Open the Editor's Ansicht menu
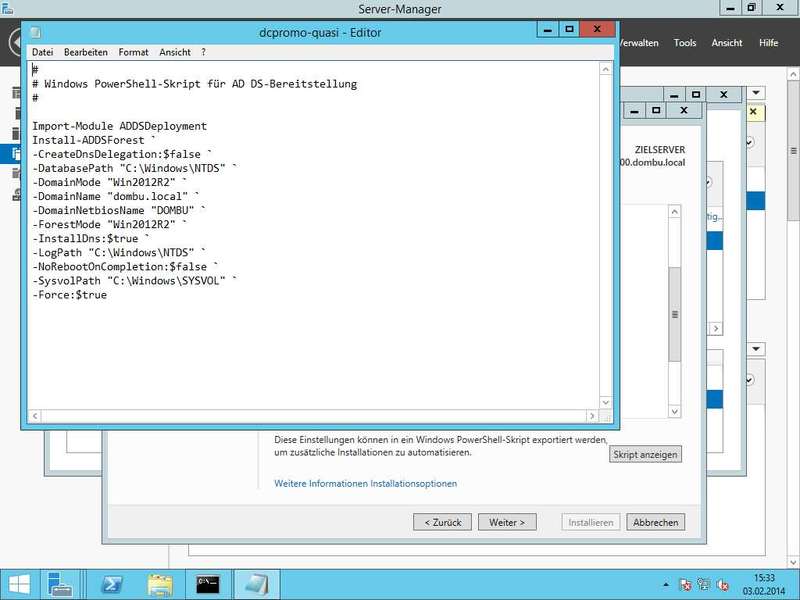Screen dimensions: 800x600 [174, 52]
